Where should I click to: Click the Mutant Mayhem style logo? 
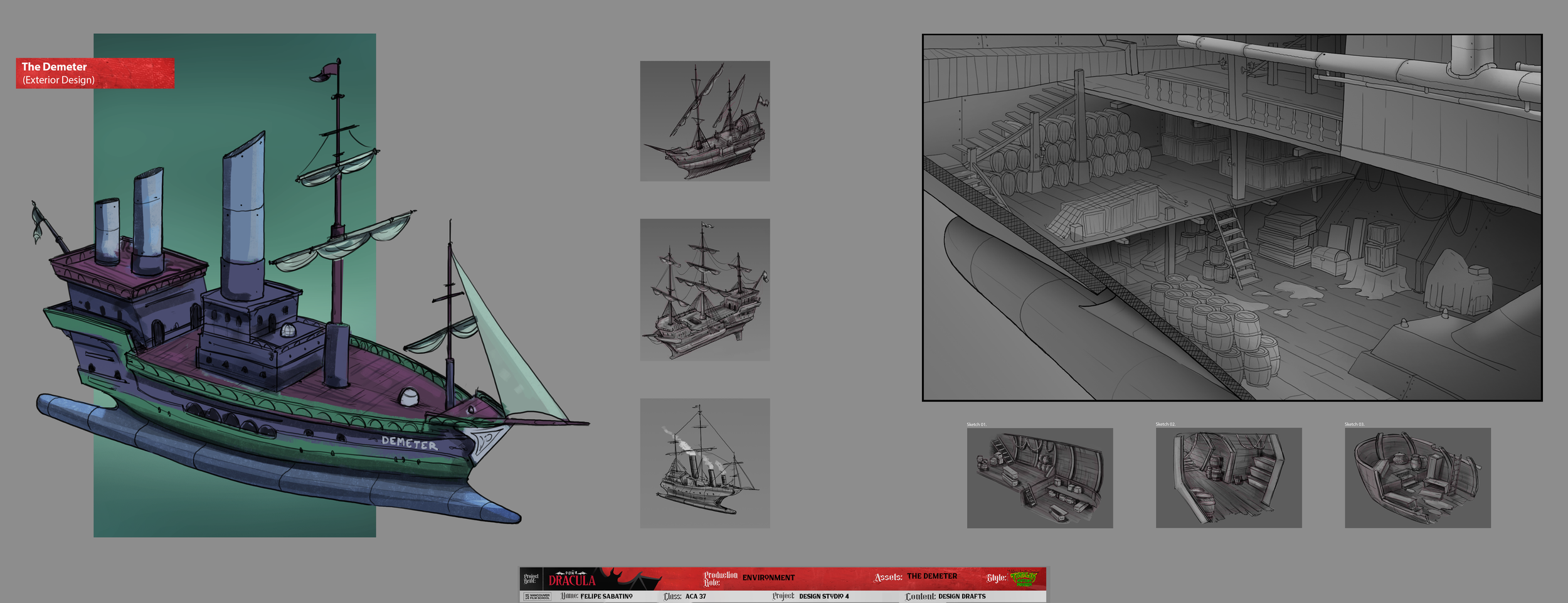1023,579
